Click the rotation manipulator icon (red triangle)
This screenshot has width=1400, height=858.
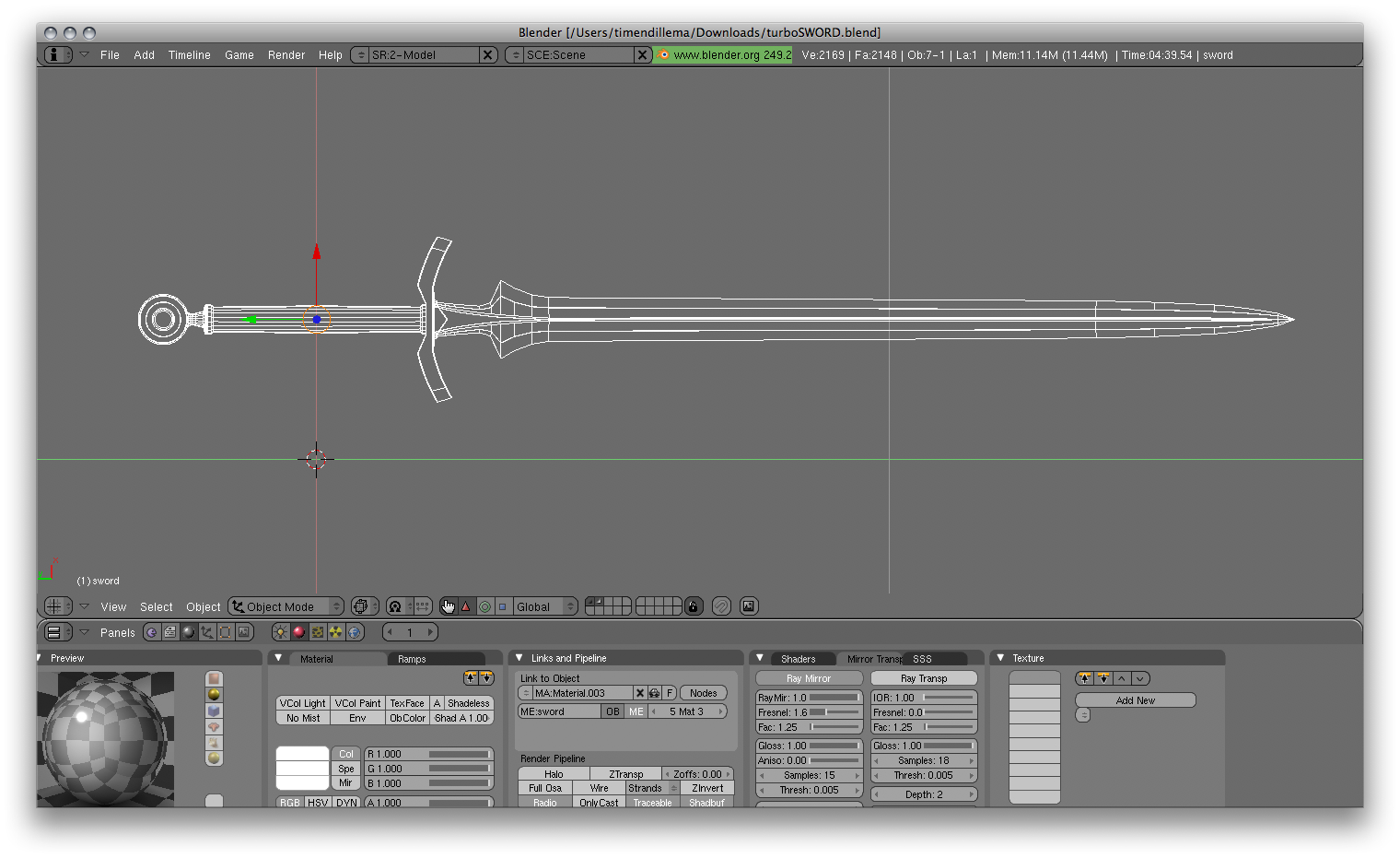coord(466,605)
